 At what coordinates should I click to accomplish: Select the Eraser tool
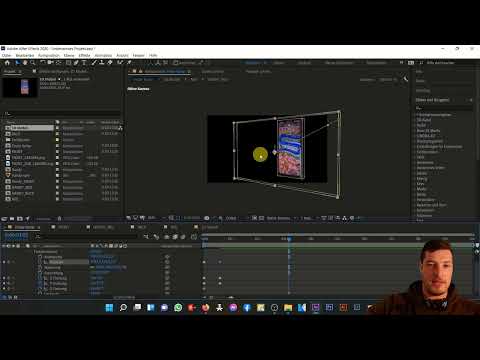point(110,63)
